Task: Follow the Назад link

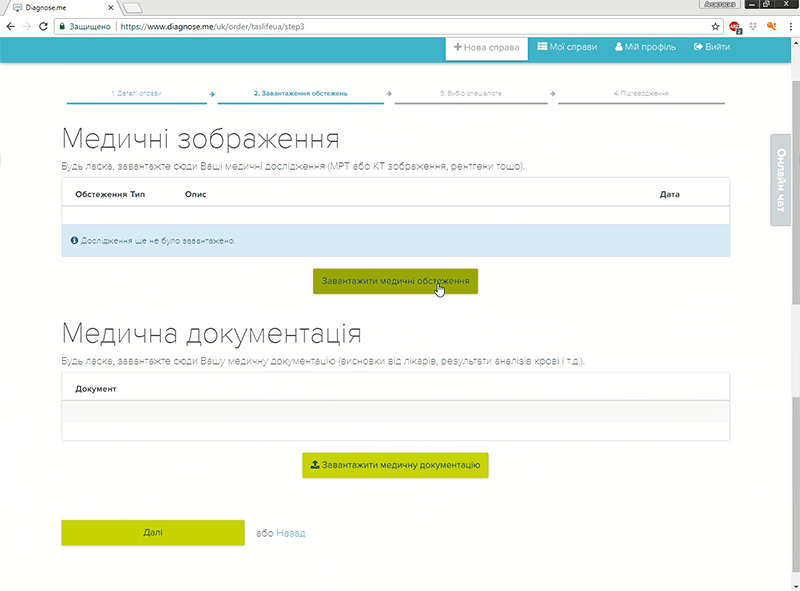Action: 291,533
